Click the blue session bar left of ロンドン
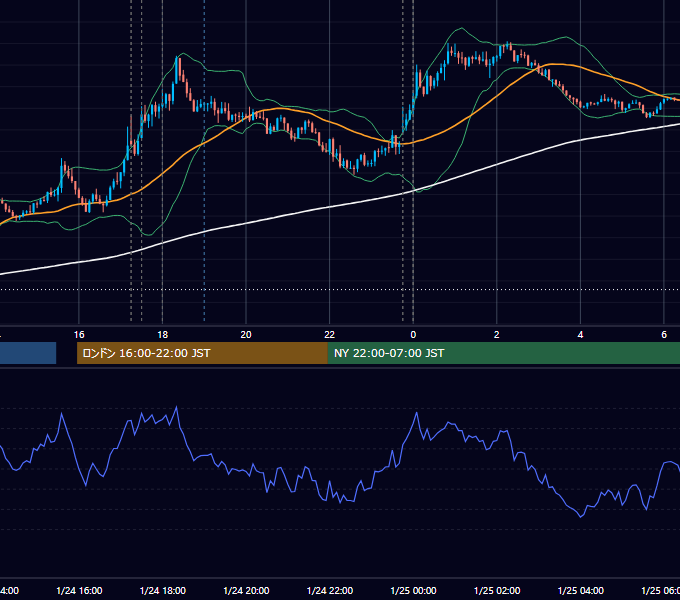Viewport: 680px width, 600px height. click(x=28, y=353)
